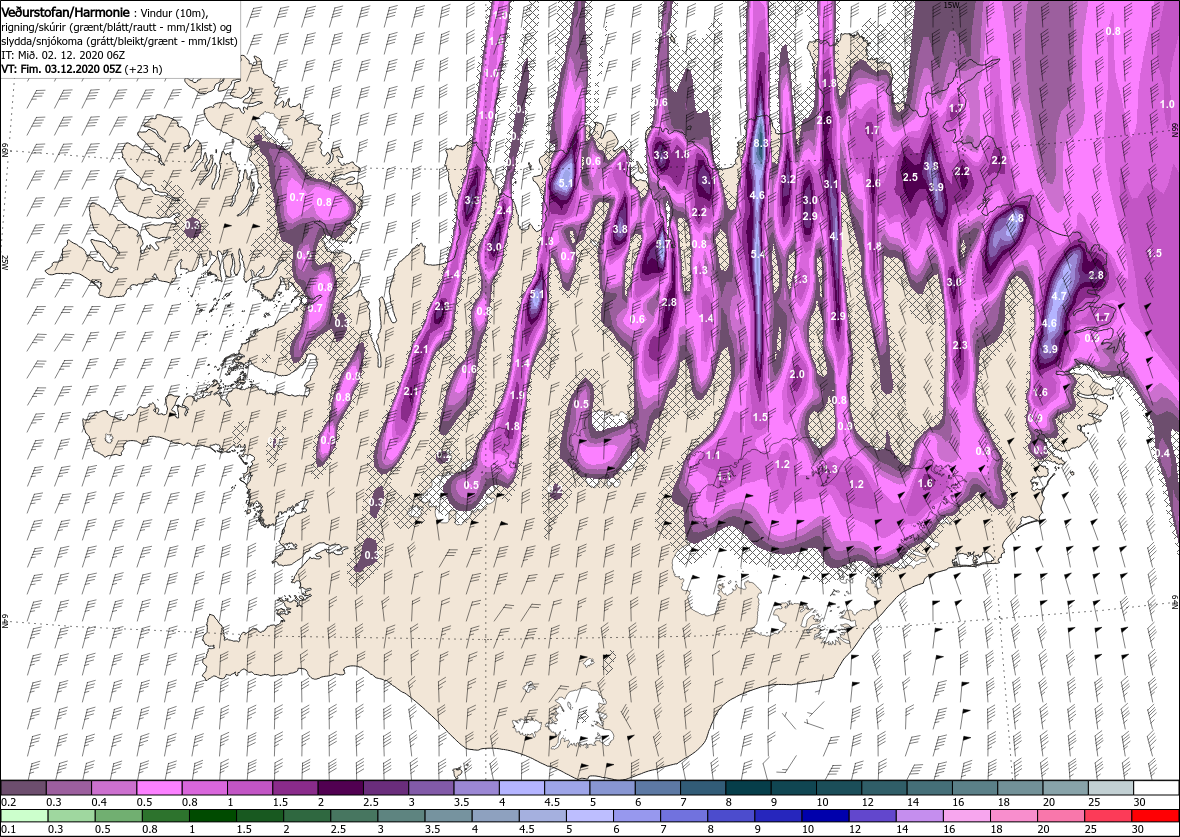The height and width of the screenshot is (837, 1180).
Task: Click upper legend swatch between 2 and 2.5
Action: 340,788
